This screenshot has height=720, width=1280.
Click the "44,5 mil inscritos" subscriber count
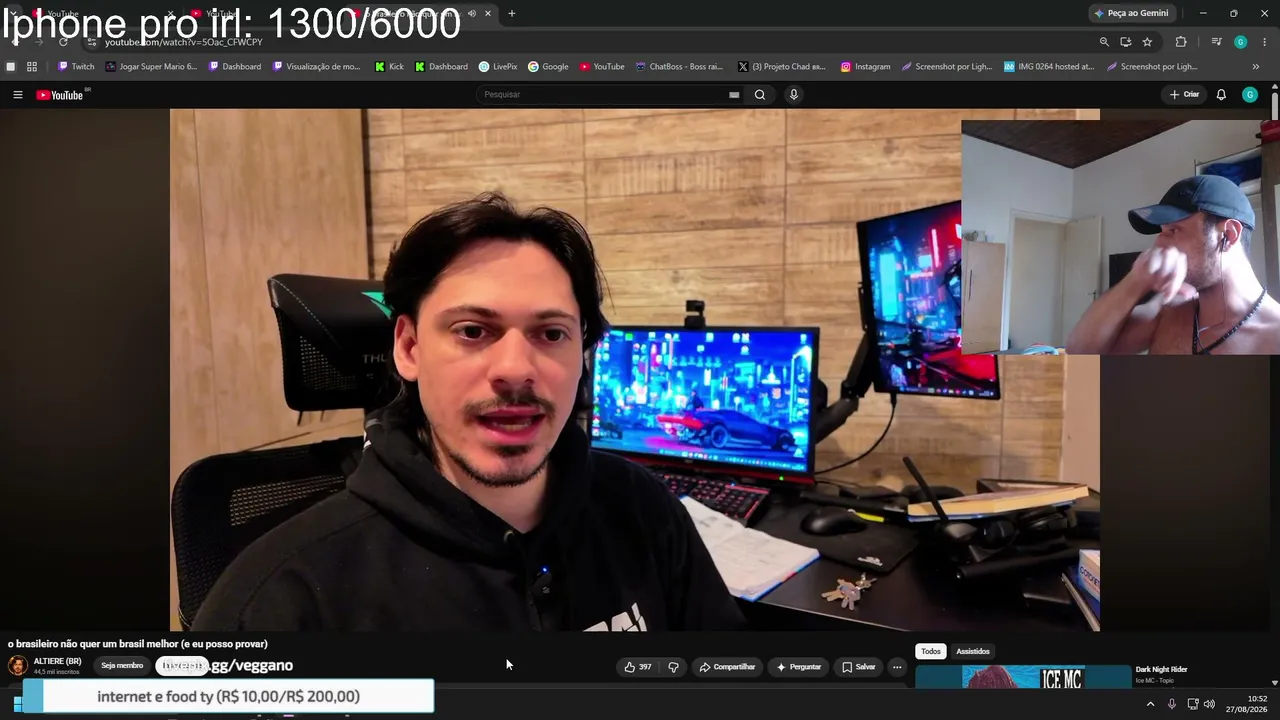coord(57,672)
